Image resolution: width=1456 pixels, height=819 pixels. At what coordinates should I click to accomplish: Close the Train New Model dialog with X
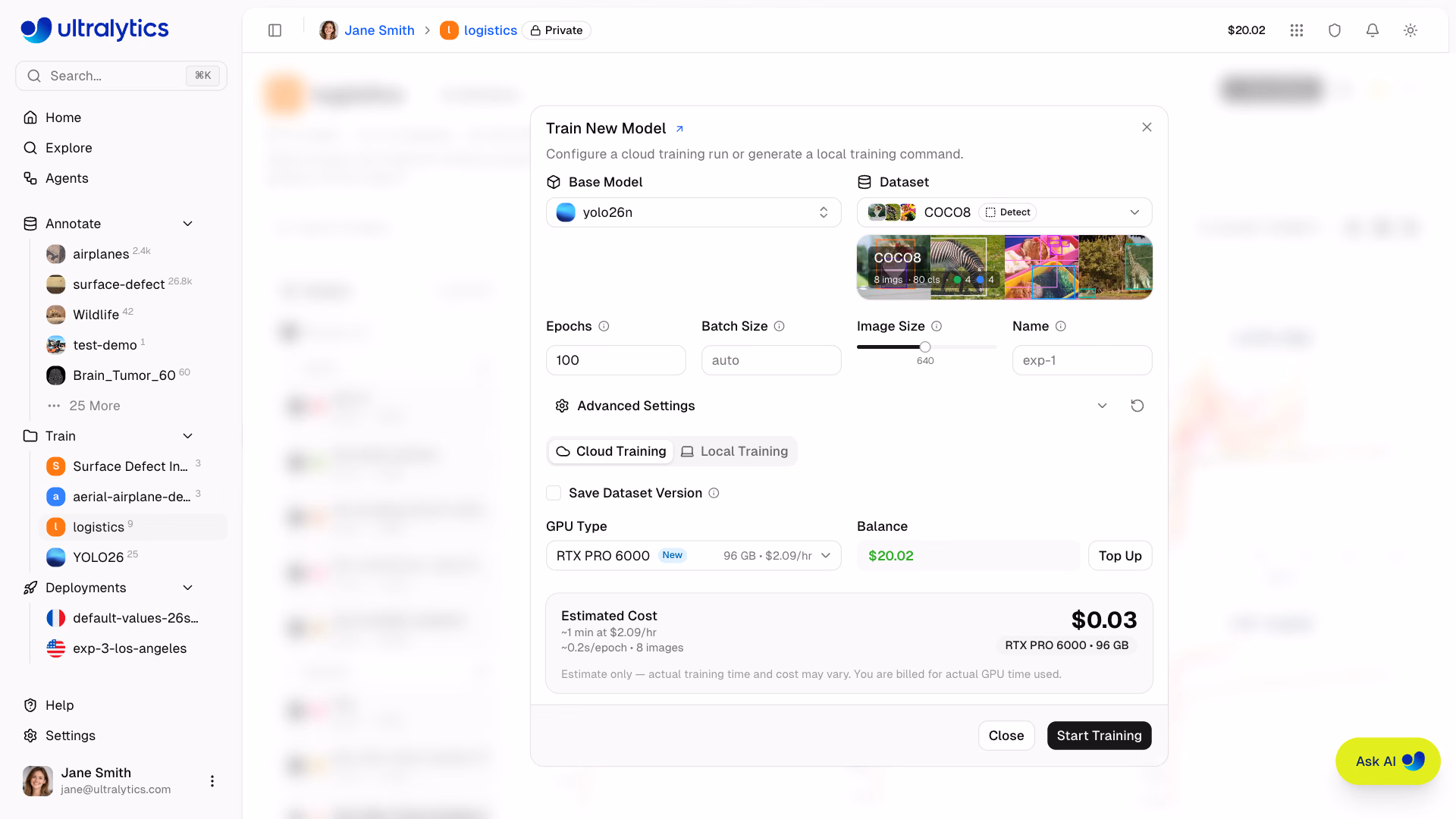click(x=1147, y=127)
